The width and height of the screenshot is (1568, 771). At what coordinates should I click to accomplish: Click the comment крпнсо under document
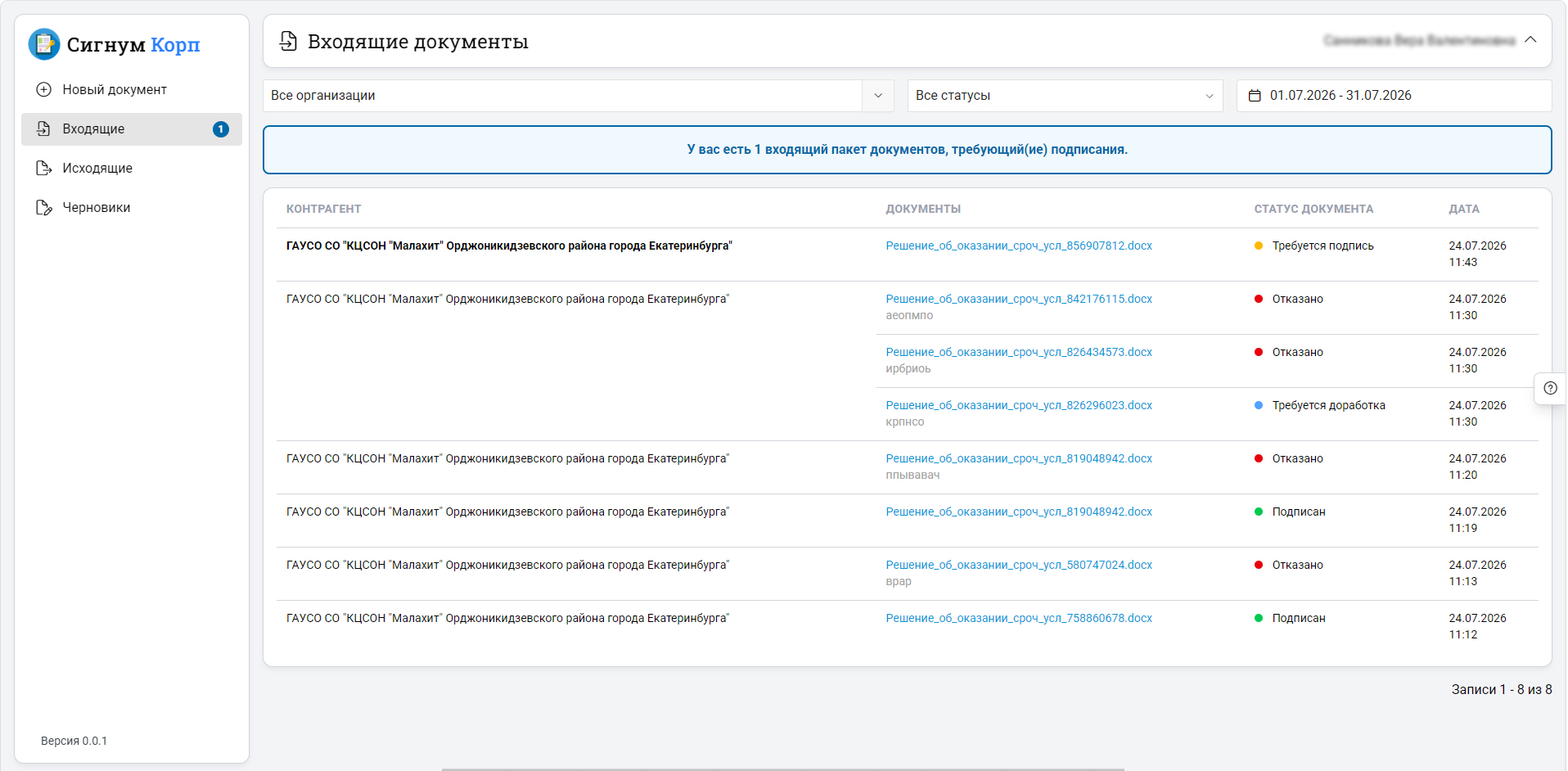[x=905, y=422]
